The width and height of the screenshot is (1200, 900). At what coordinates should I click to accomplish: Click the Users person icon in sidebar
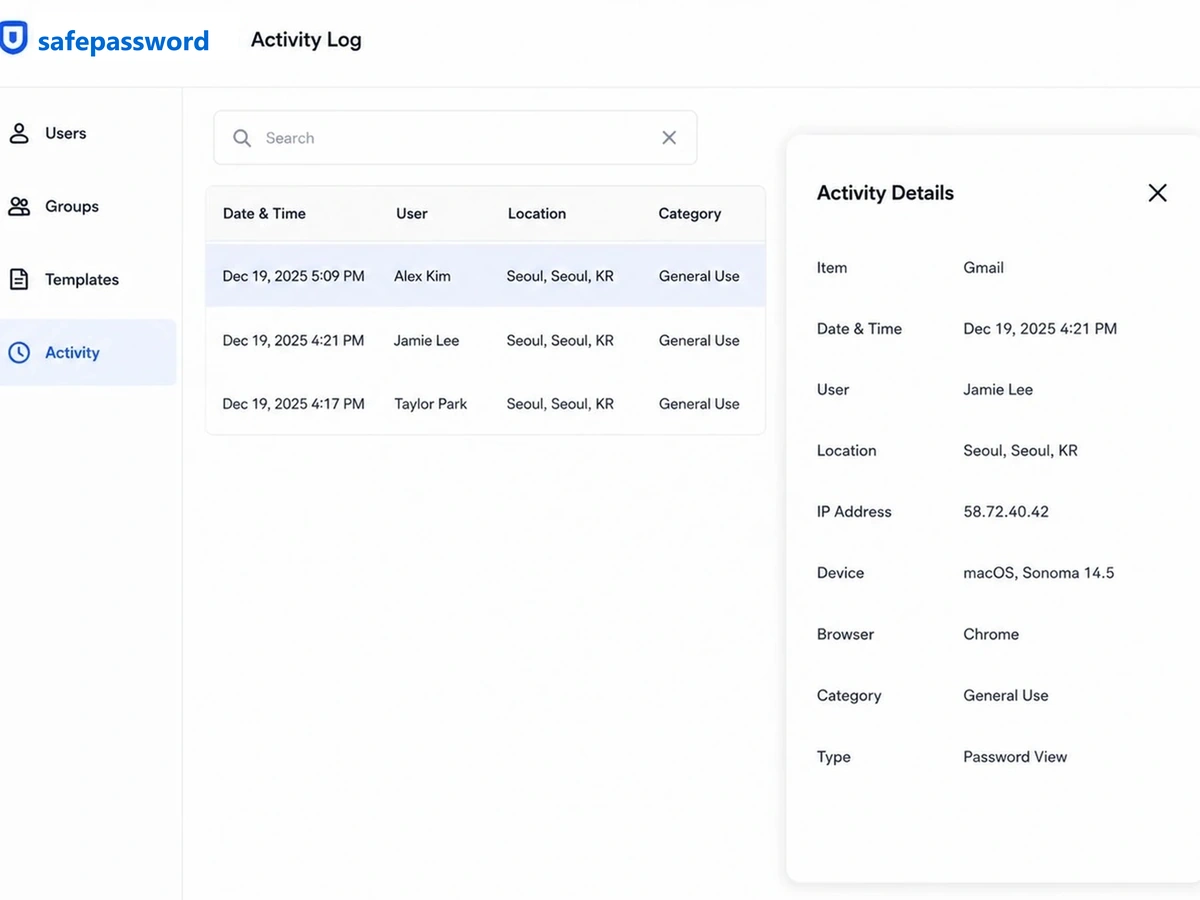point(19,133)
